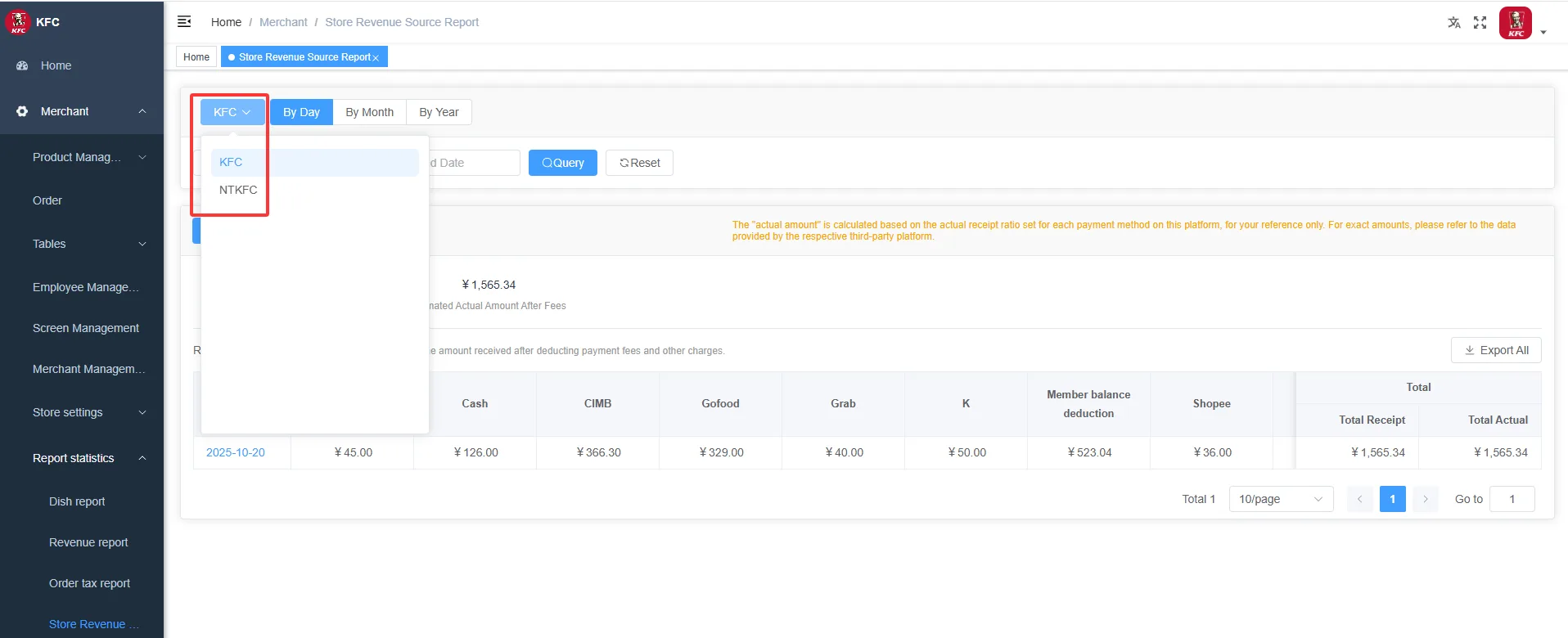Go to previous page arrow

(1359, 499)
